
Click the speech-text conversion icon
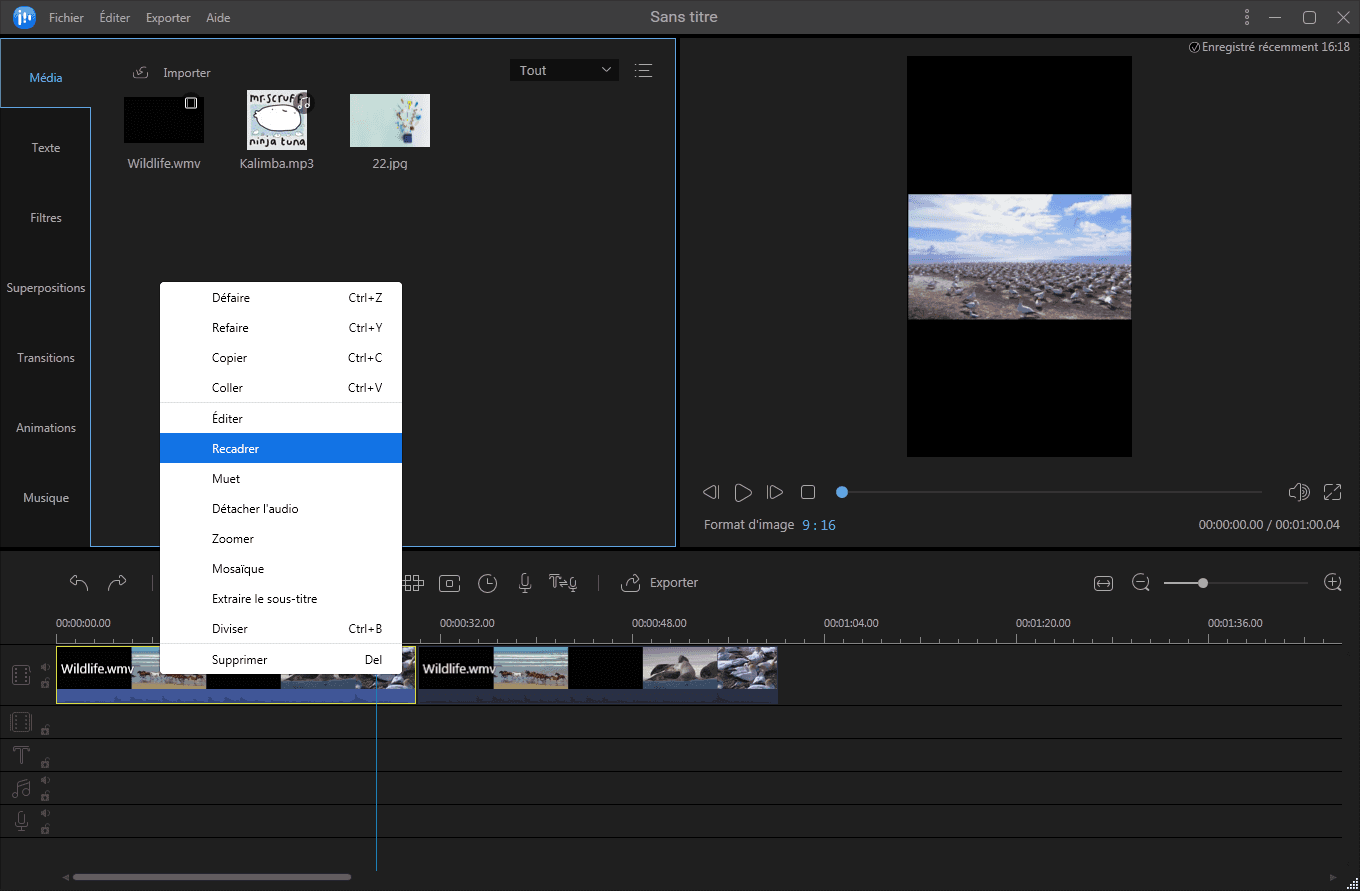click(563, 583)
